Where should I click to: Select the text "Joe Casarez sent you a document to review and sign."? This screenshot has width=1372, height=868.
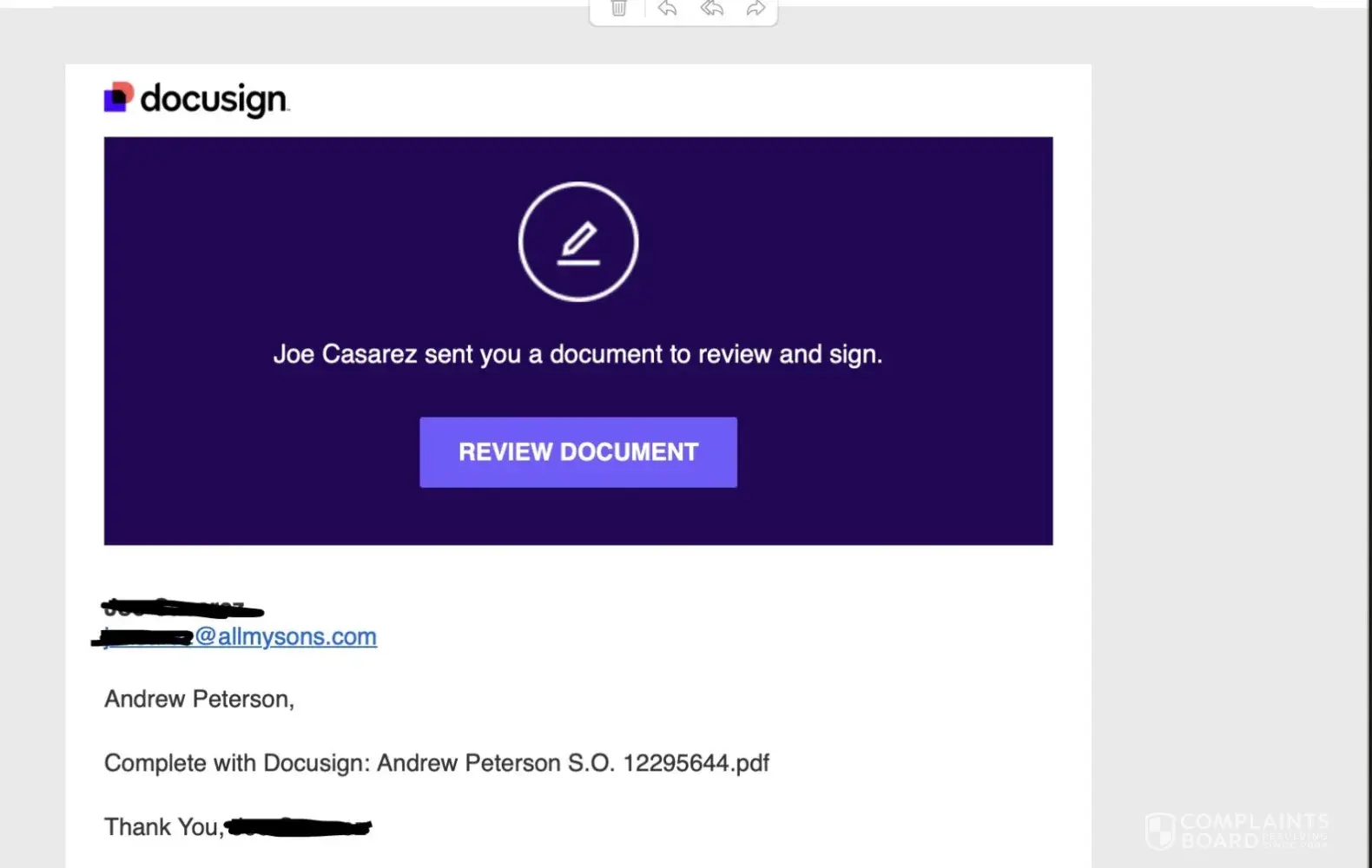coord(577,354)
